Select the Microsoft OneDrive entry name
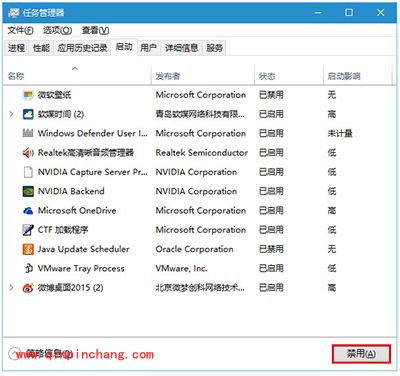400x376 pixels. (77, 211)
